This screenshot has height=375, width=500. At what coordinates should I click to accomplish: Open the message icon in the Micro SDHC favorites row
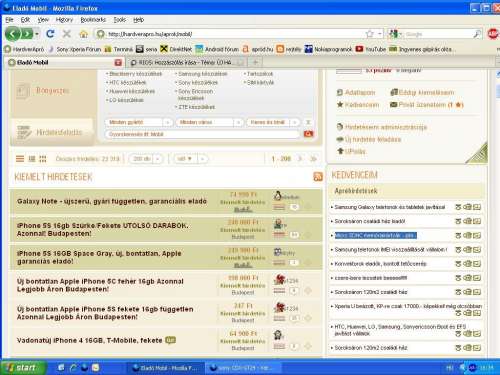477,235
